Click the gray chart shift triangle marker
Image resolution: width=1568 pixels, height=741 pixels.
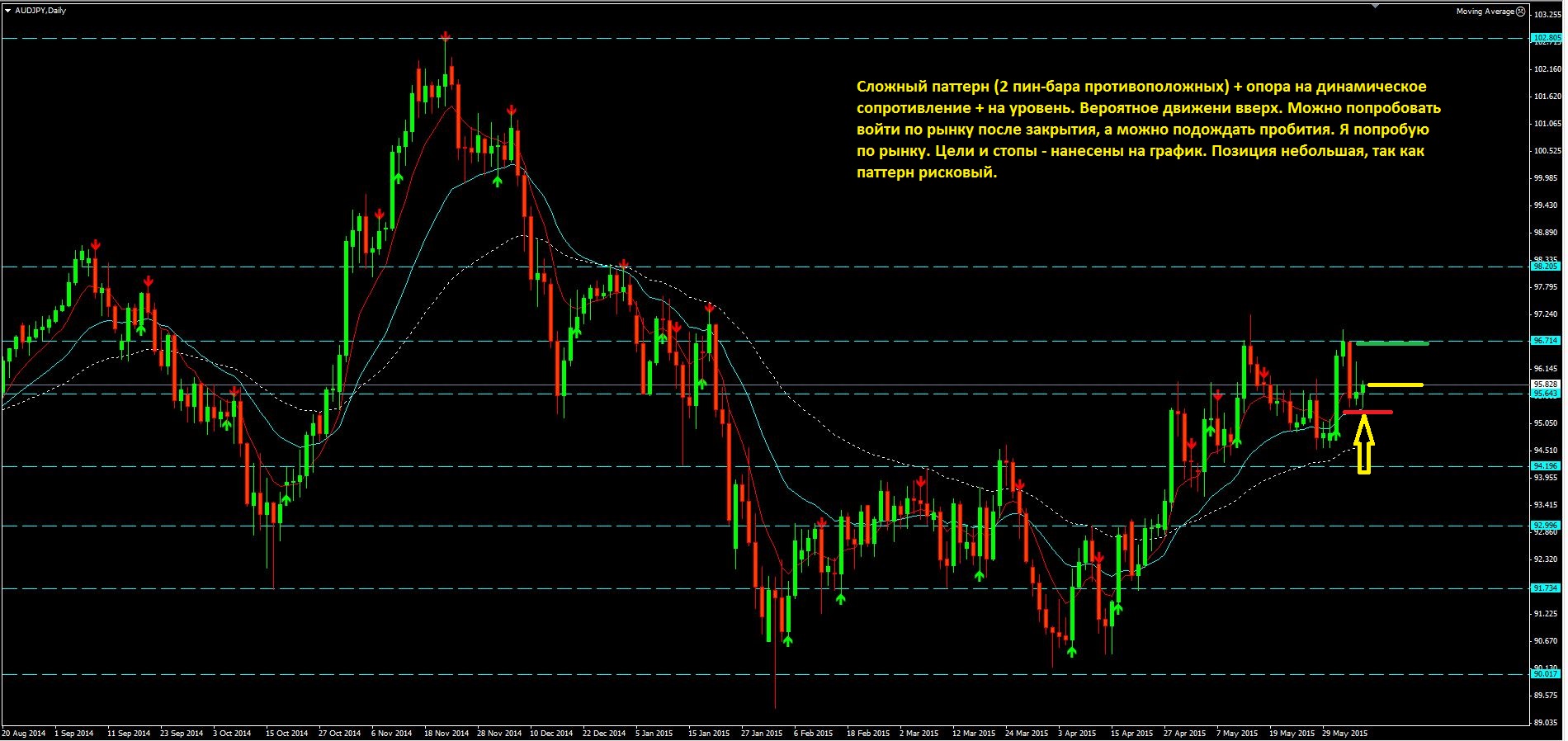click(x=1375, y=6)
